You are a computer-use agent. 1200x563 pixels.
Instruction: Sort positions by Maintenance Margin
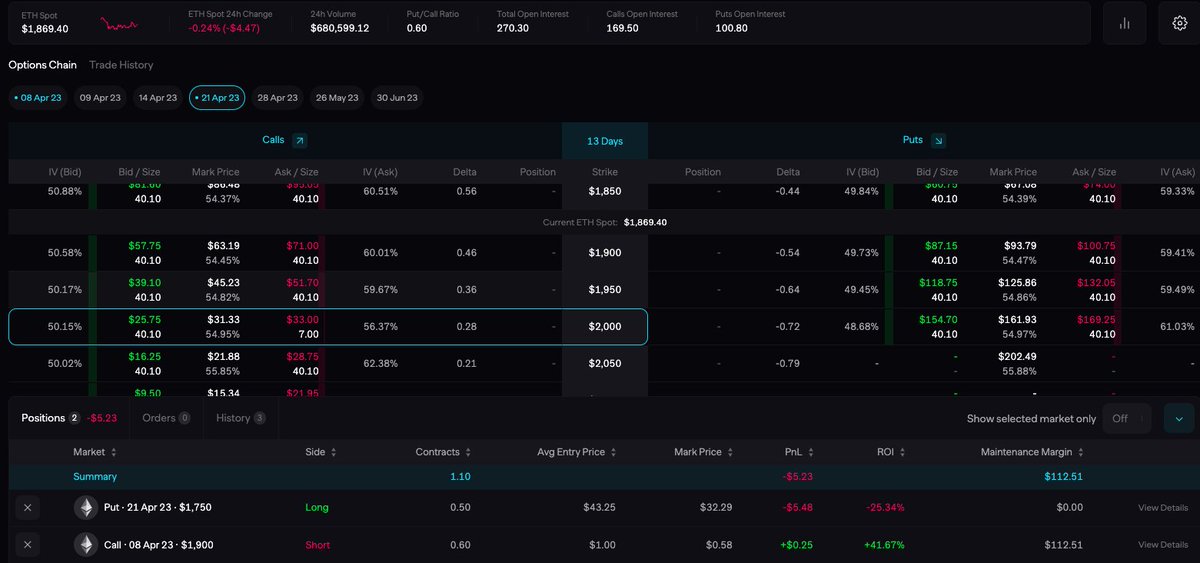pyautogui.click(x=1033, y=452)
